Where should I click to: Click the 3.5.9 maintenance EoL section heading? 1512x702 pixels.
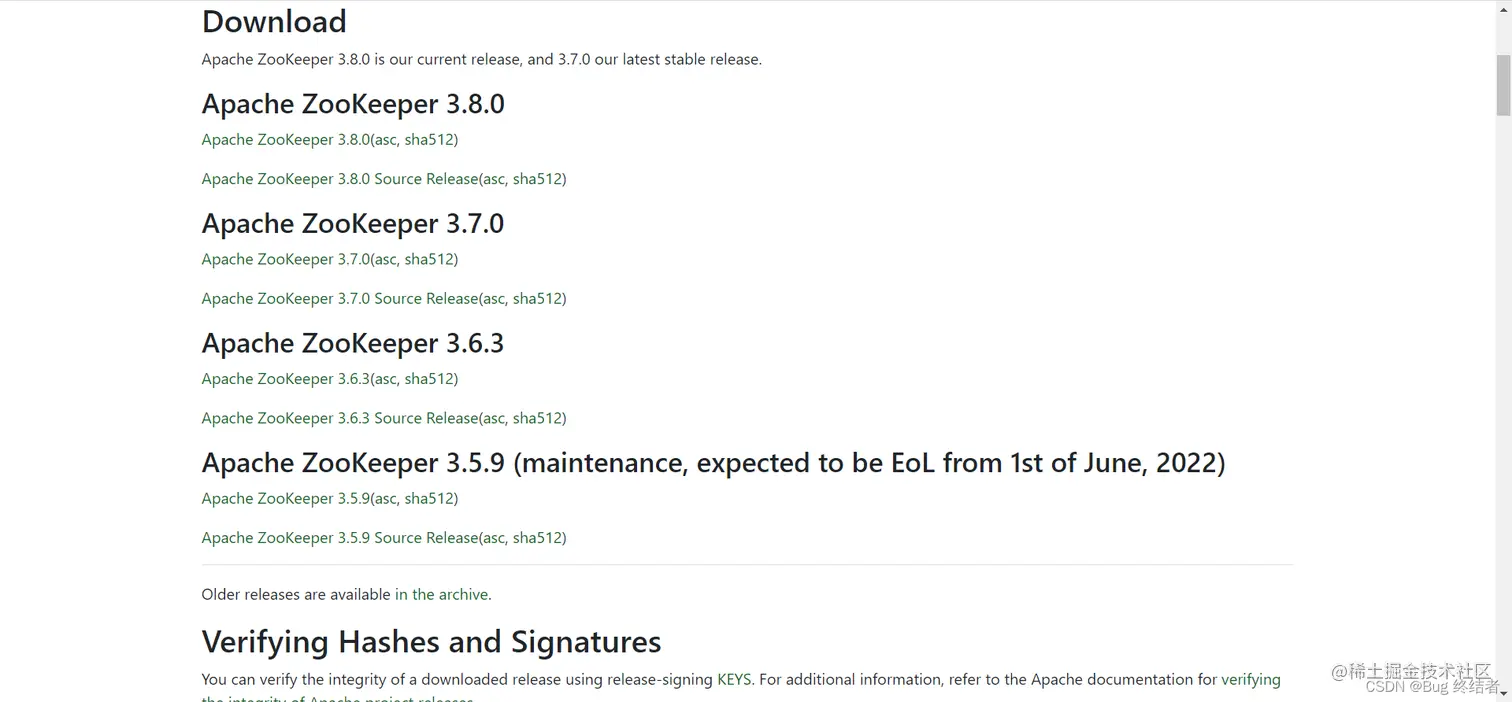click(713, 463)
